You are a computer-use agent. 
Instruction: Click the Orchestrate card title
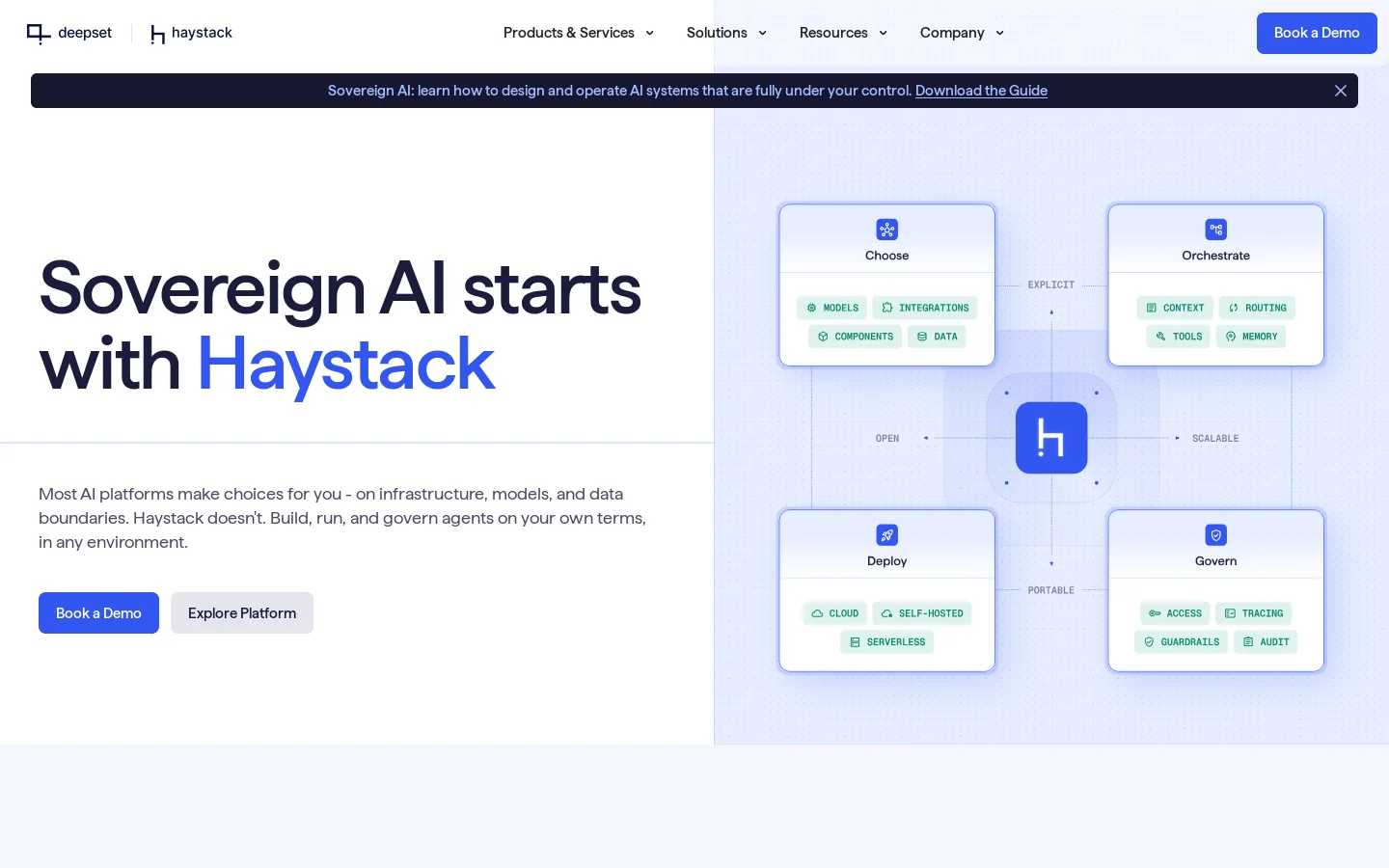[1215, 256]
